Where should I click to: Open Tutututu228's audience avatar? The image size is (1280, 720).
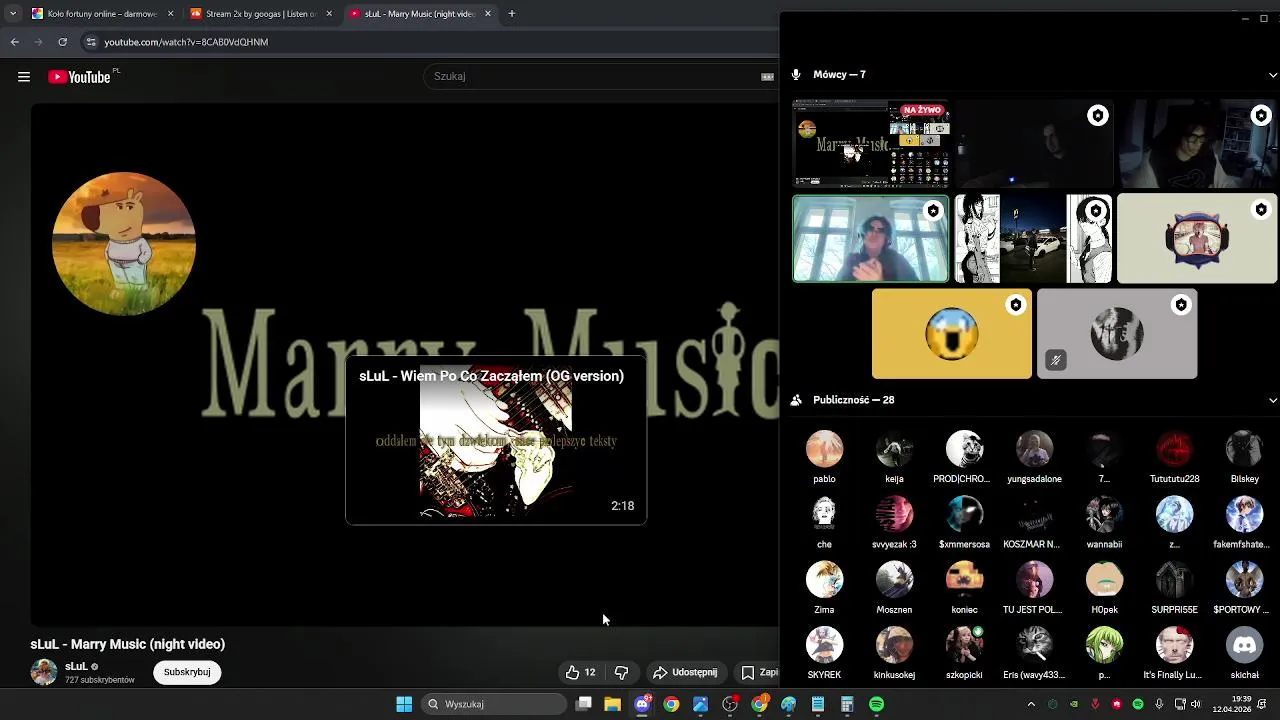(x=1174, y=450)
